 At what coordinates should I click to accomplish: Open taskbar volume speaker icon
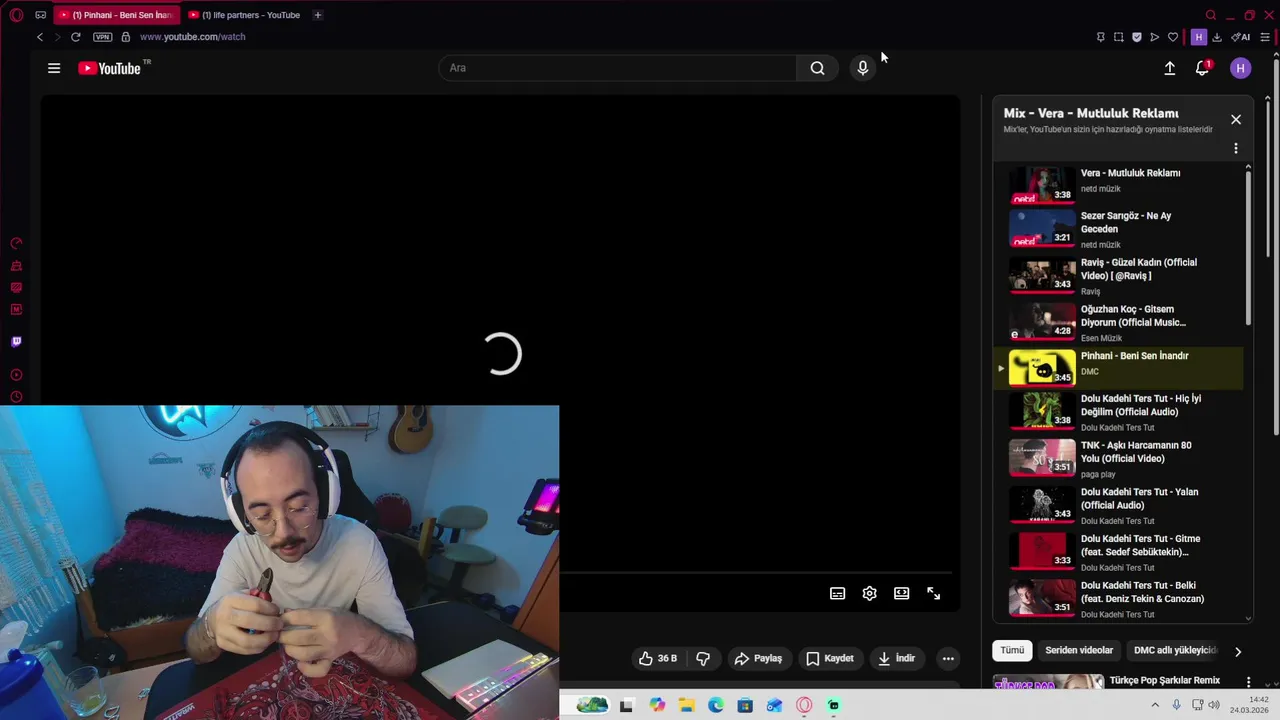click(x=1214, y=705)
